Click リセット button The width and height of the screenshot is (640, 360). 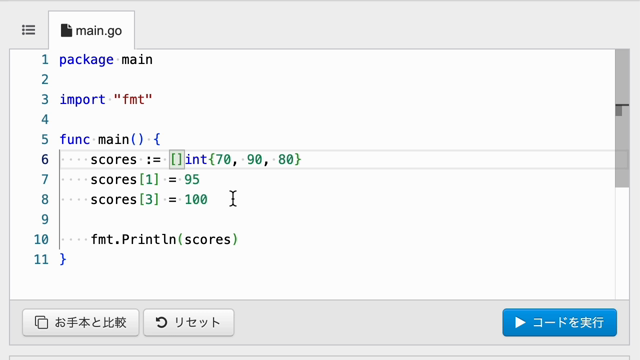pyautogui.click(x=189, y=322)
